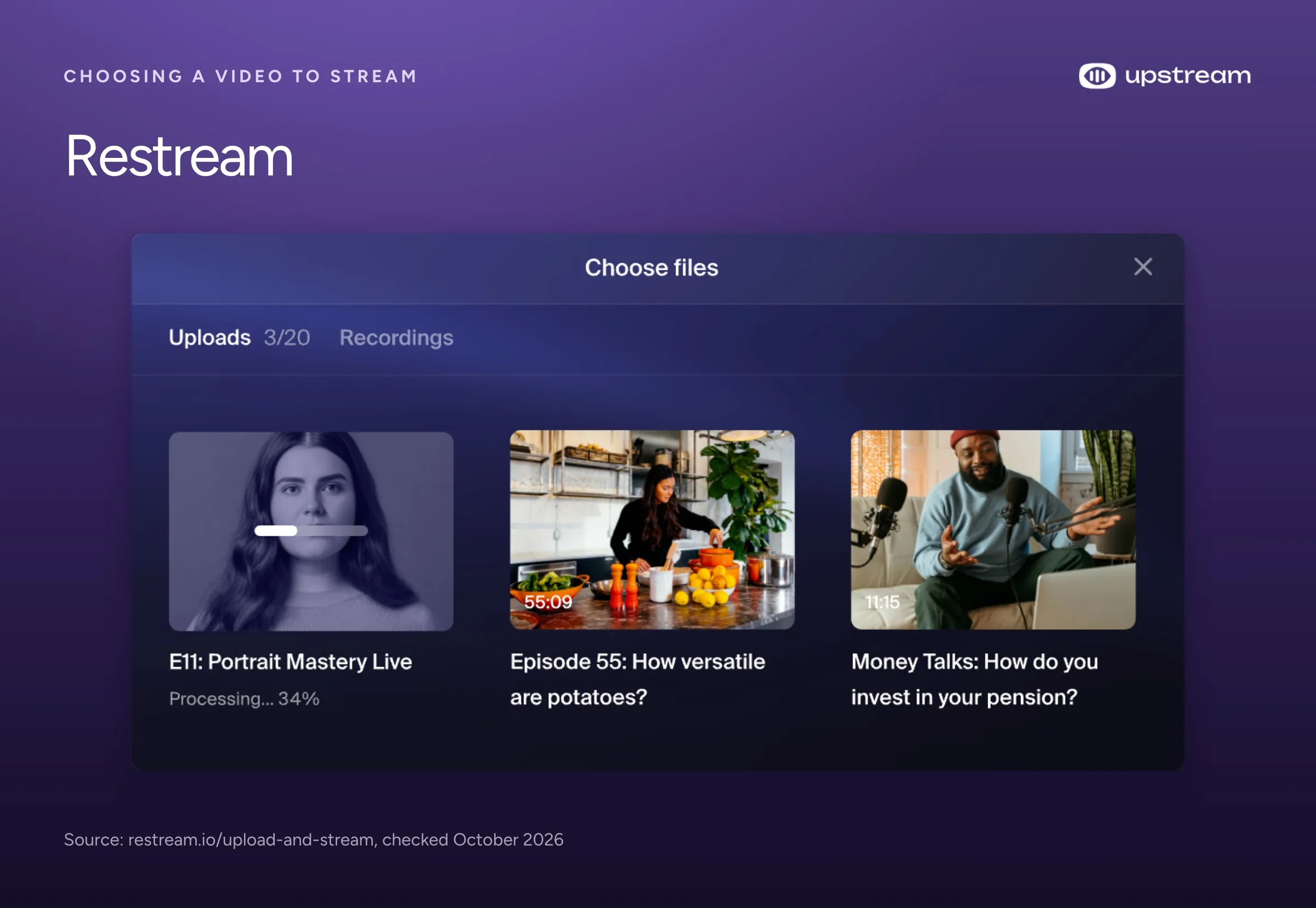Select the Portrait Mastery Live thumbnail
1316x908 pixels.
(311, 531)
